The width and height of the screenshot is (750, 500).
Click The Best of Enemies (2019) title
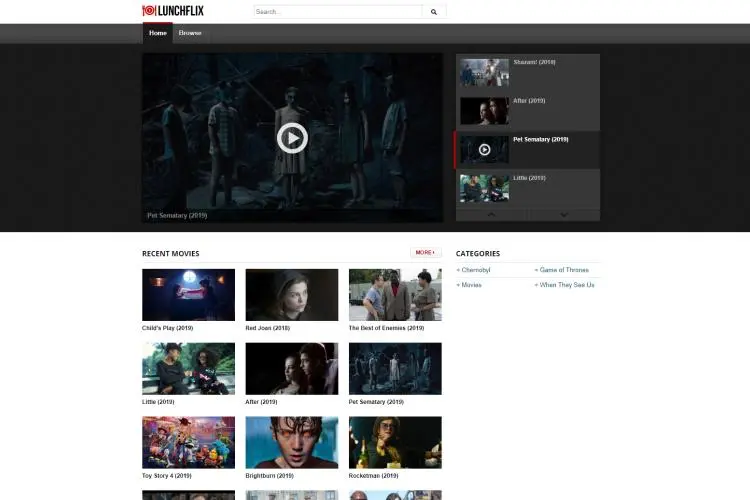(386, 328)
